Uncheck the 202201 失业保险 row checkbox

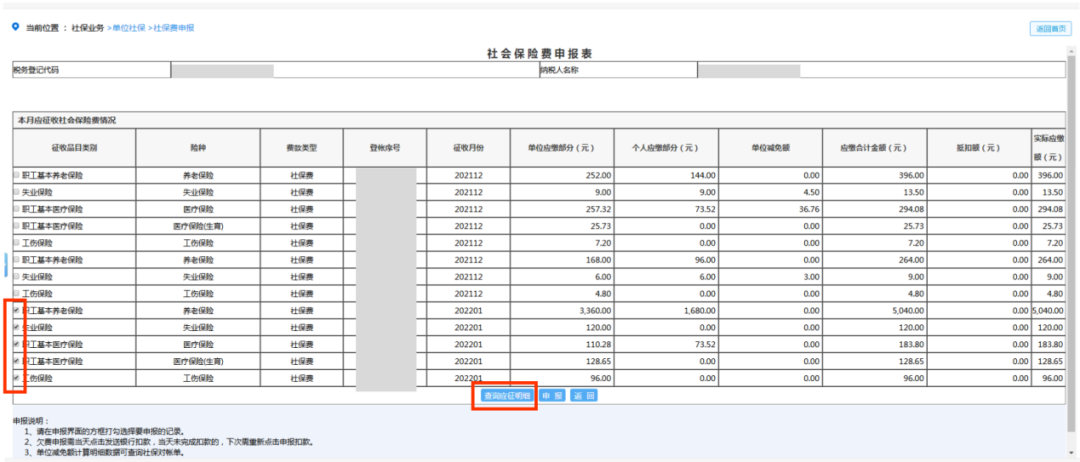pyautogui.click(x=17, y=327)
